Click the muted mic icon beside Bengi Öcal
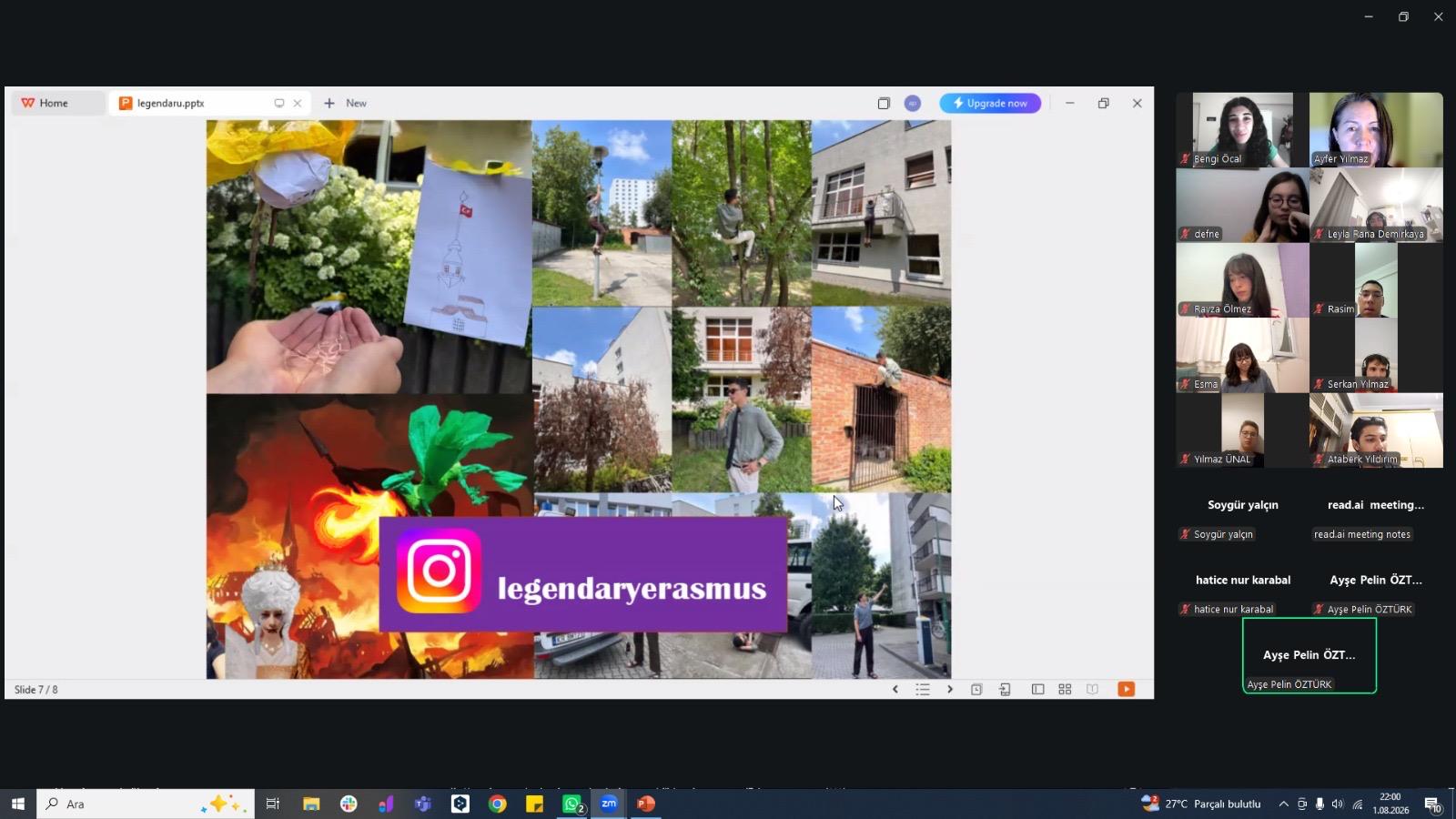This screenshot has width=1456, height=819. click(x=1185, y=159)
